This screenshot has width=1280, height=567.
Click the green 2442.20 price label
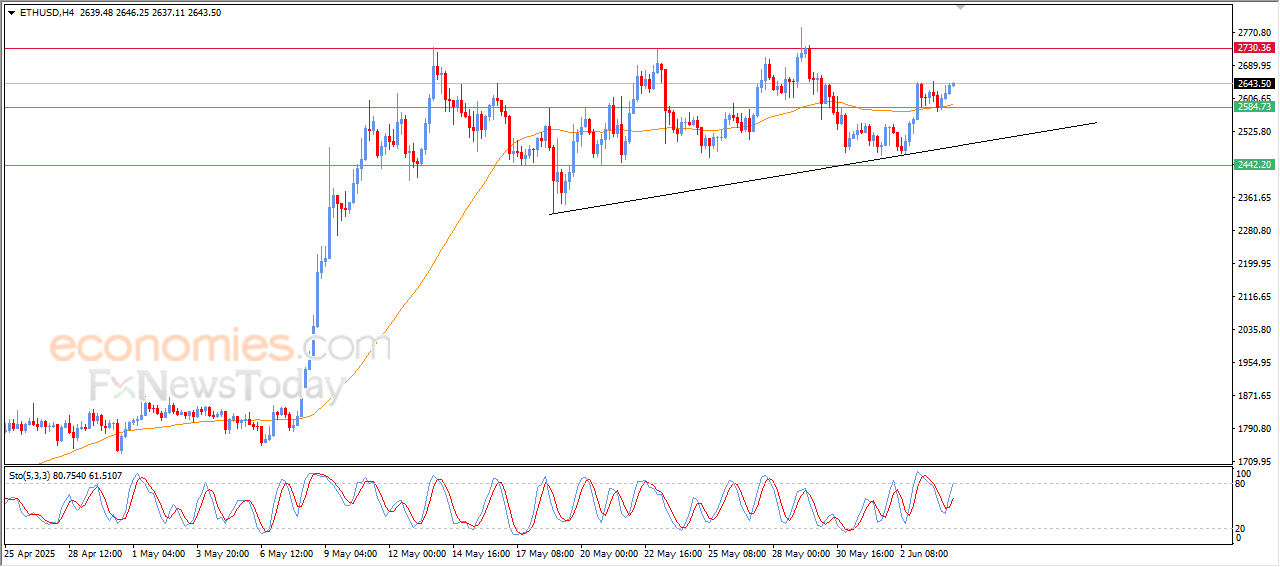pos(1254,165)
